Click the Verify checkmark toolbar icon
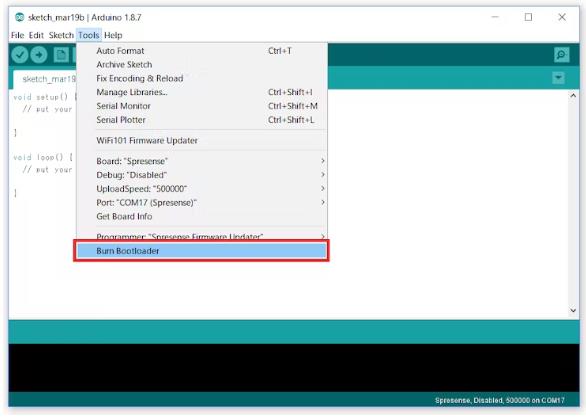586x417 pixels. click(x=20, y=55)
